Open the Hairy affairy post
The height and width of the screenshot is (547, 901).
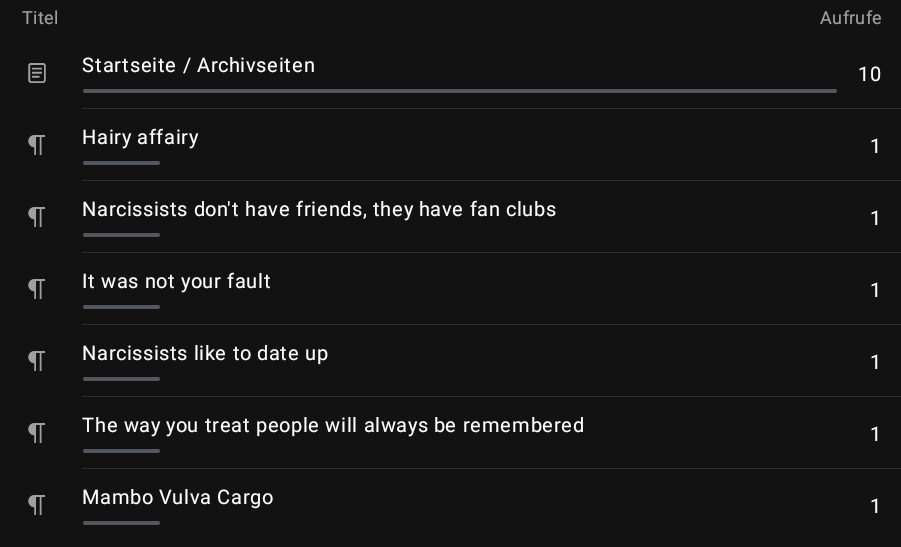pyautogui.click(x=140, y=138)
